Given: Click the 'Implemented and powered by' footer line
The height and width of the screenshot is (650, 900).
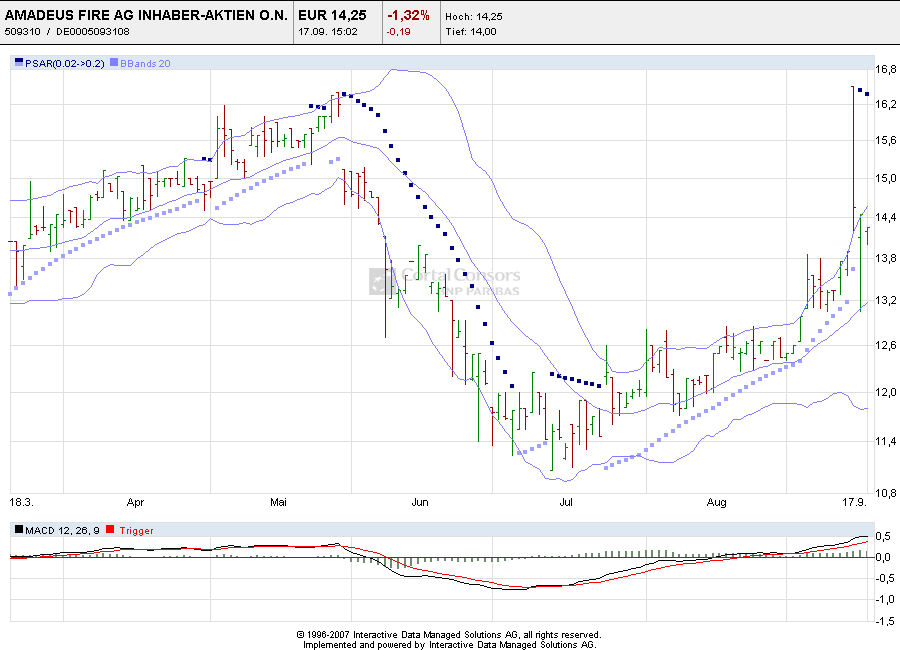Looking at the screenshot, I should tap(450, 645).
